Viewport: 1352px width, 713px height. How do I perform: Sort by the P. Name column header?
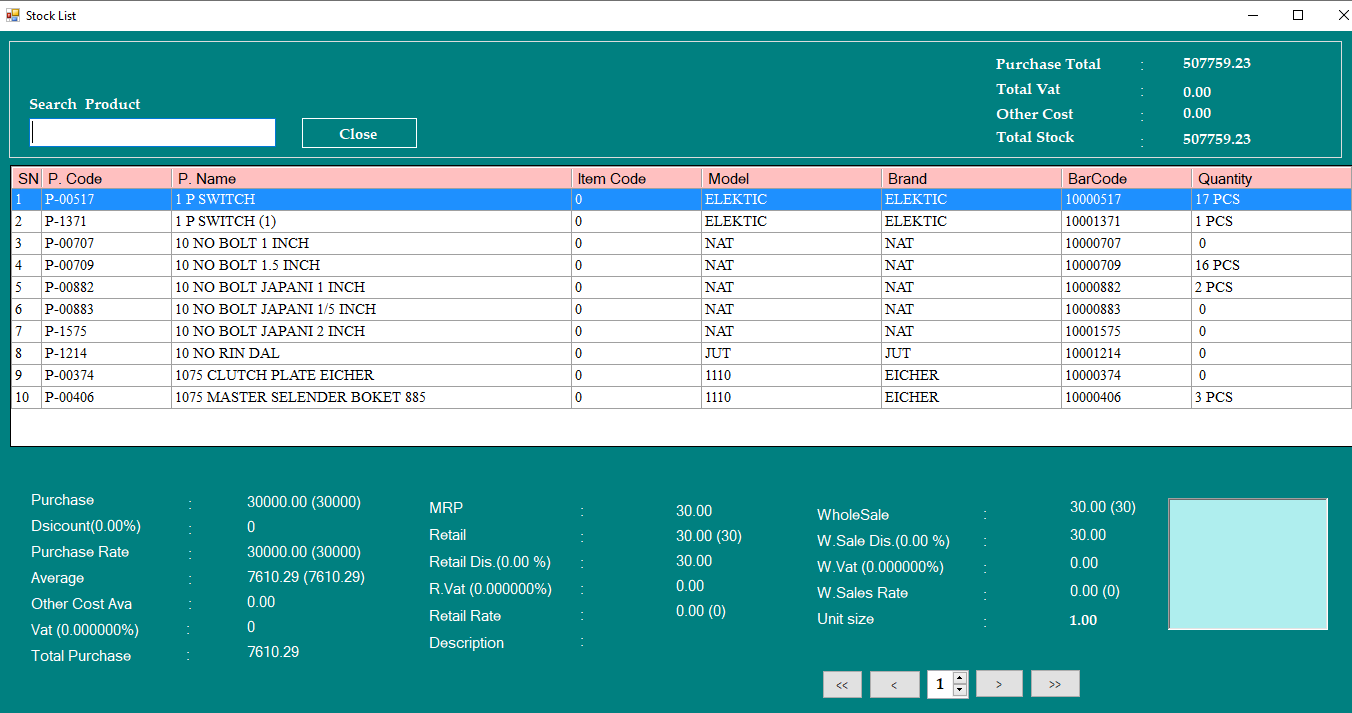point(371,178)
